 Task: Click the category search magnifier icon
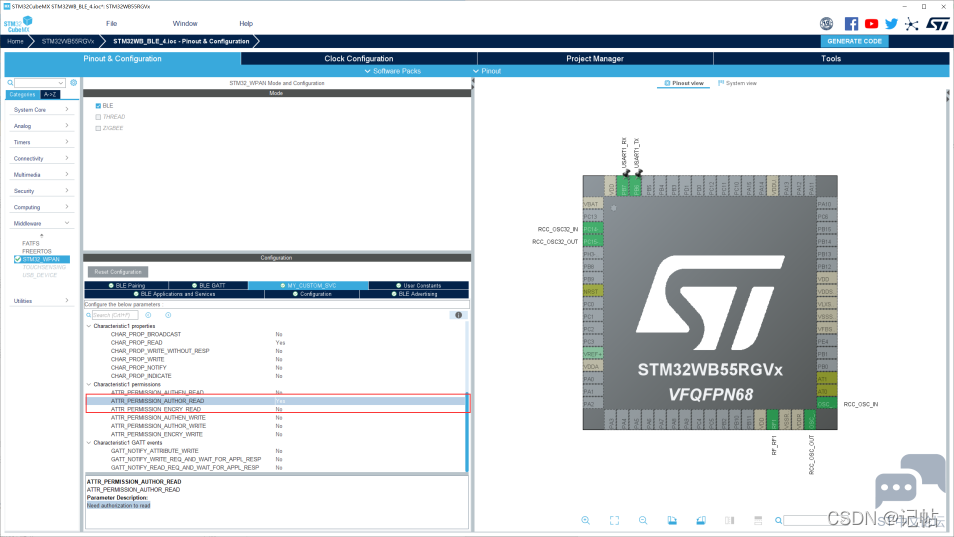[x=10, y=83]
